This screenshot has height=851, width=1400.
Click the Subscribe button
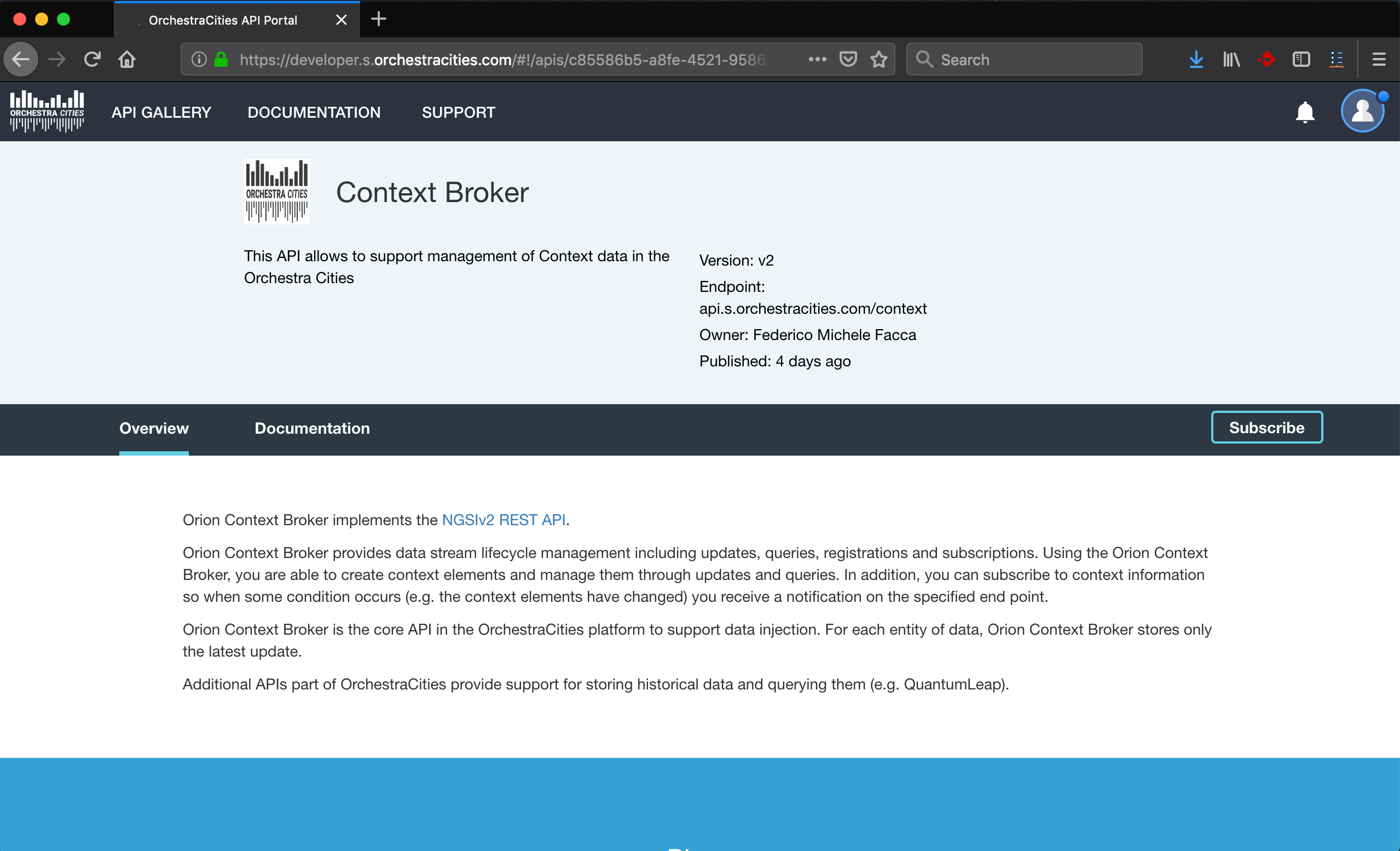click(1267, 427)
